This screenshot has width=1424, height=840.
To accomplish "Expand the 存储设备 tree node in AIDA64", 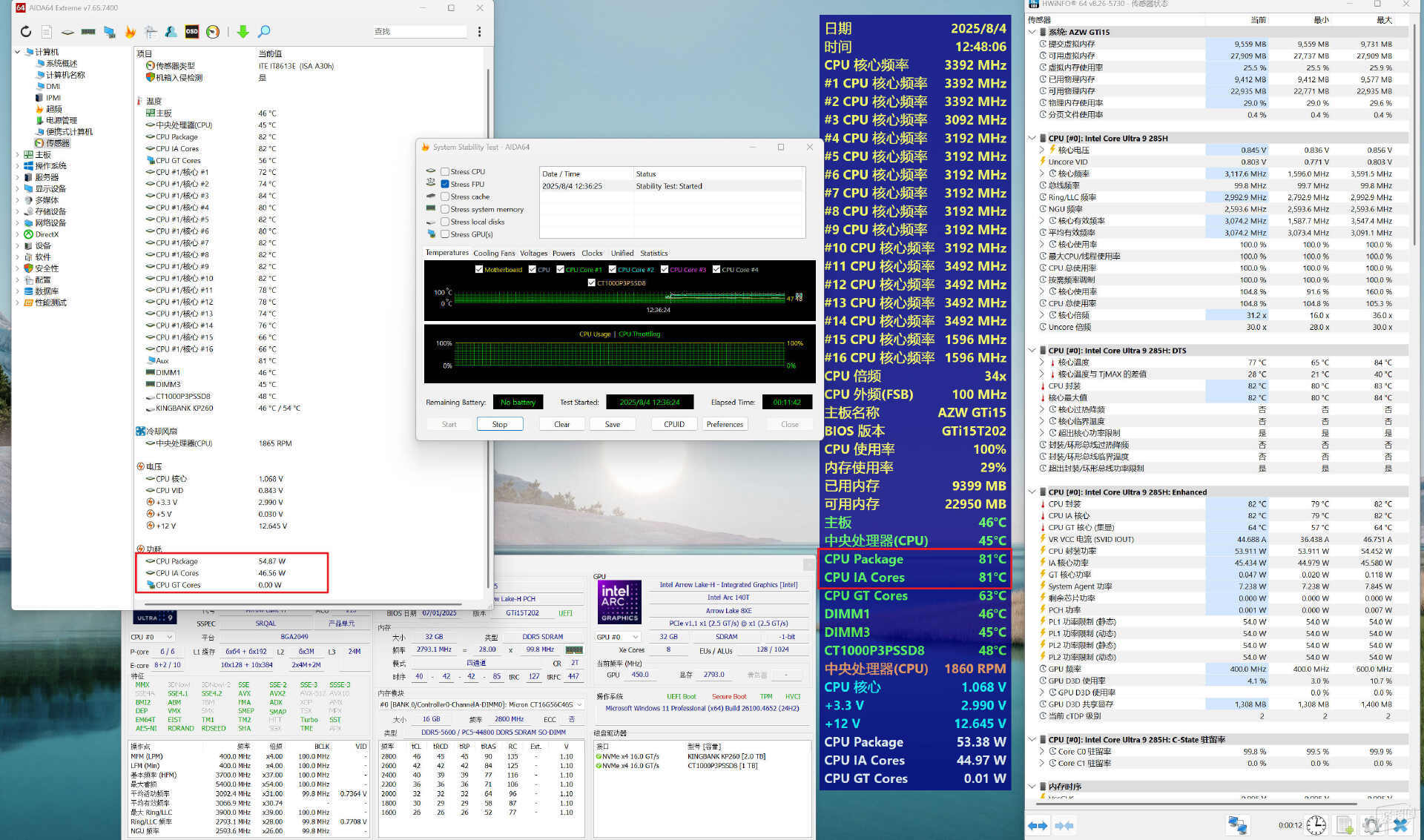I will pyautogui.click(x=18, y=211).
